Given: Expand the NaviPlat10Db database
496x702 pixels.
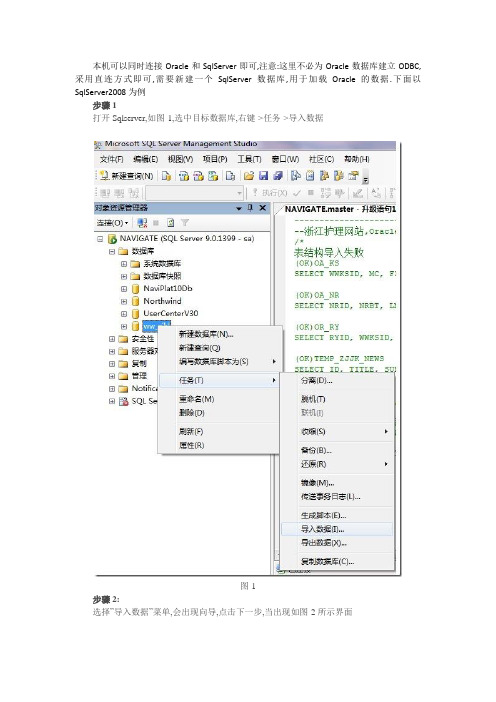Looking at the screenshot, I should click(x=124, y=289).
